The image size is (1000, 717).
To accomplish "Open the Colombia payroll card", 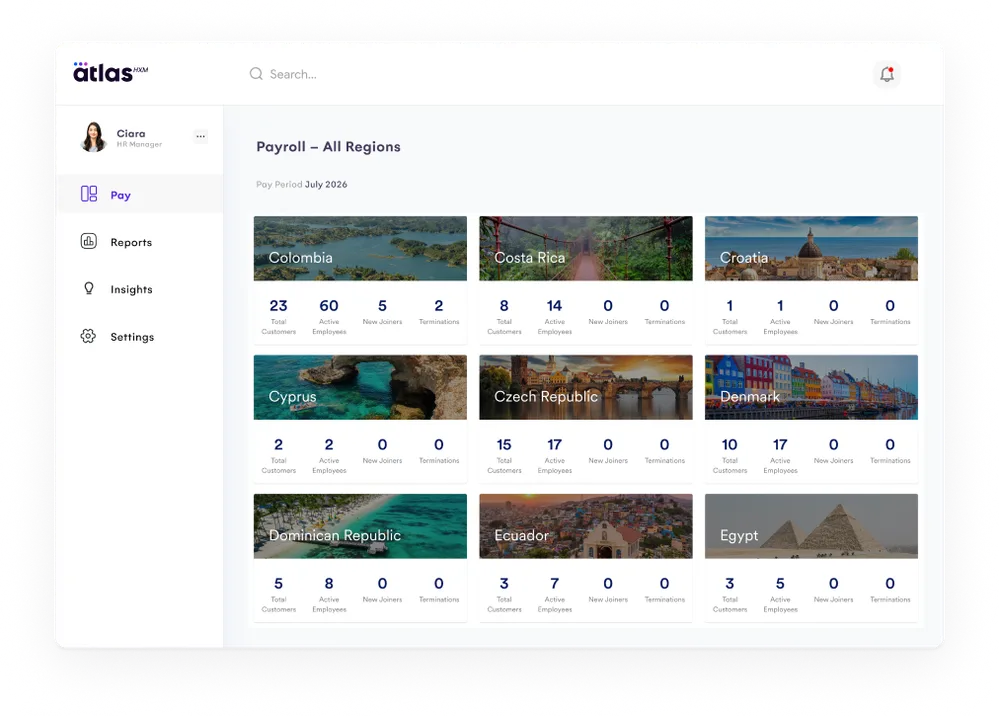I will pos(360,280).
